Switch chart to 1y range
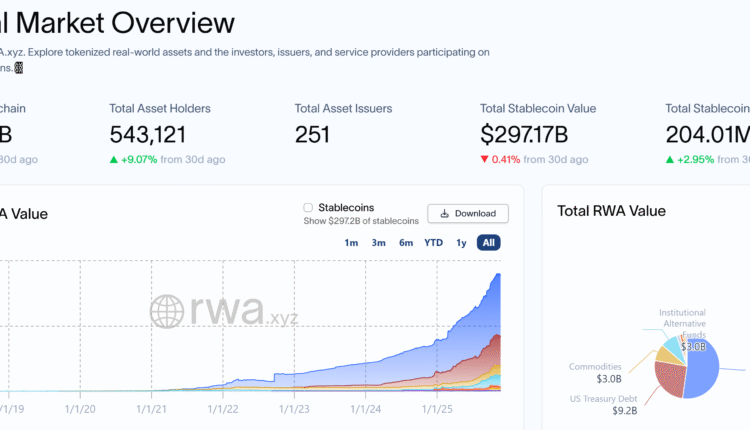The height and width of the screenshot is (430, 750). 461,243
